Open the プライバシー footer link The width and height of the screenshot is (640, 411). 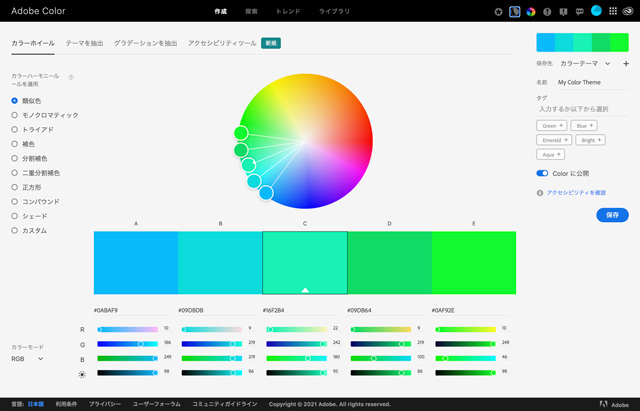[x=104, y=404]
